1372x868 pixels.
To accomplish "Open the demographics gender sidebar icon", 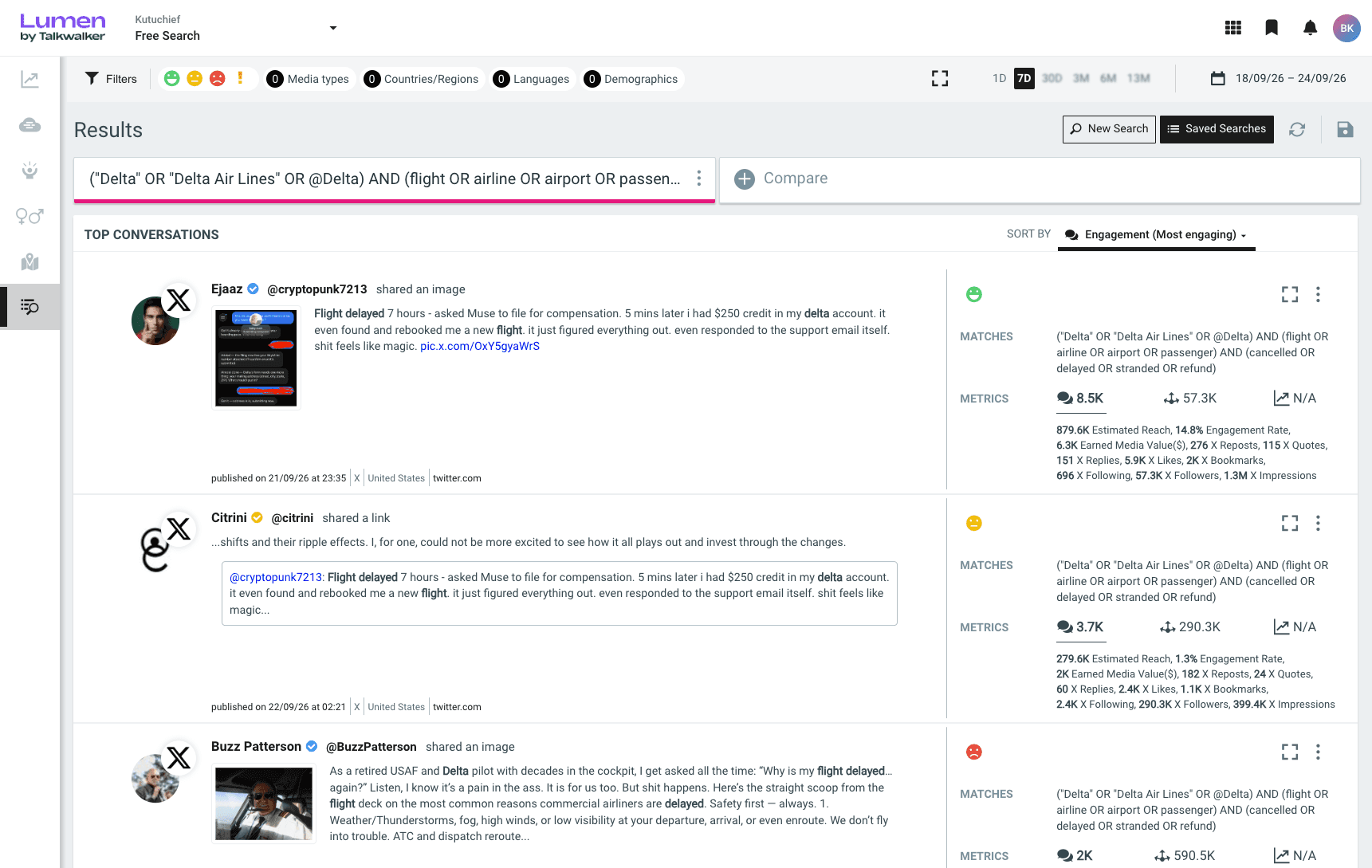I will (29, 216).
